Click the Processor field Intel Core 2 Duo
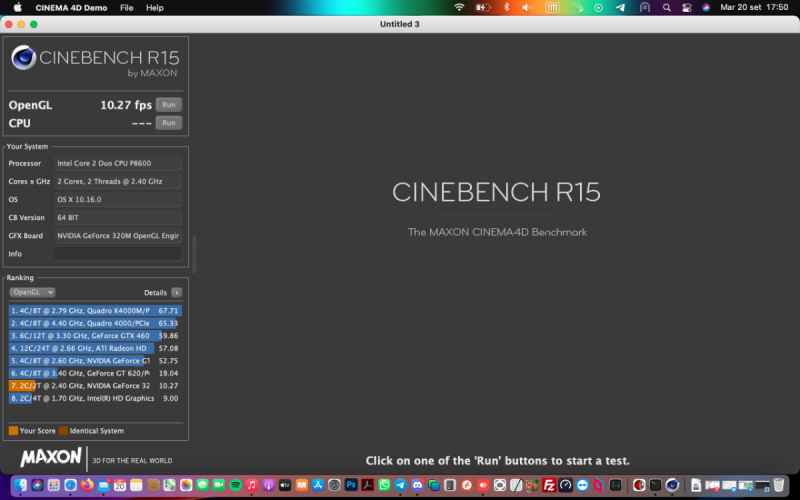Image resolution: width=800 pixels, height=500 pixels. pyautogui.click(x=118, y=163)
